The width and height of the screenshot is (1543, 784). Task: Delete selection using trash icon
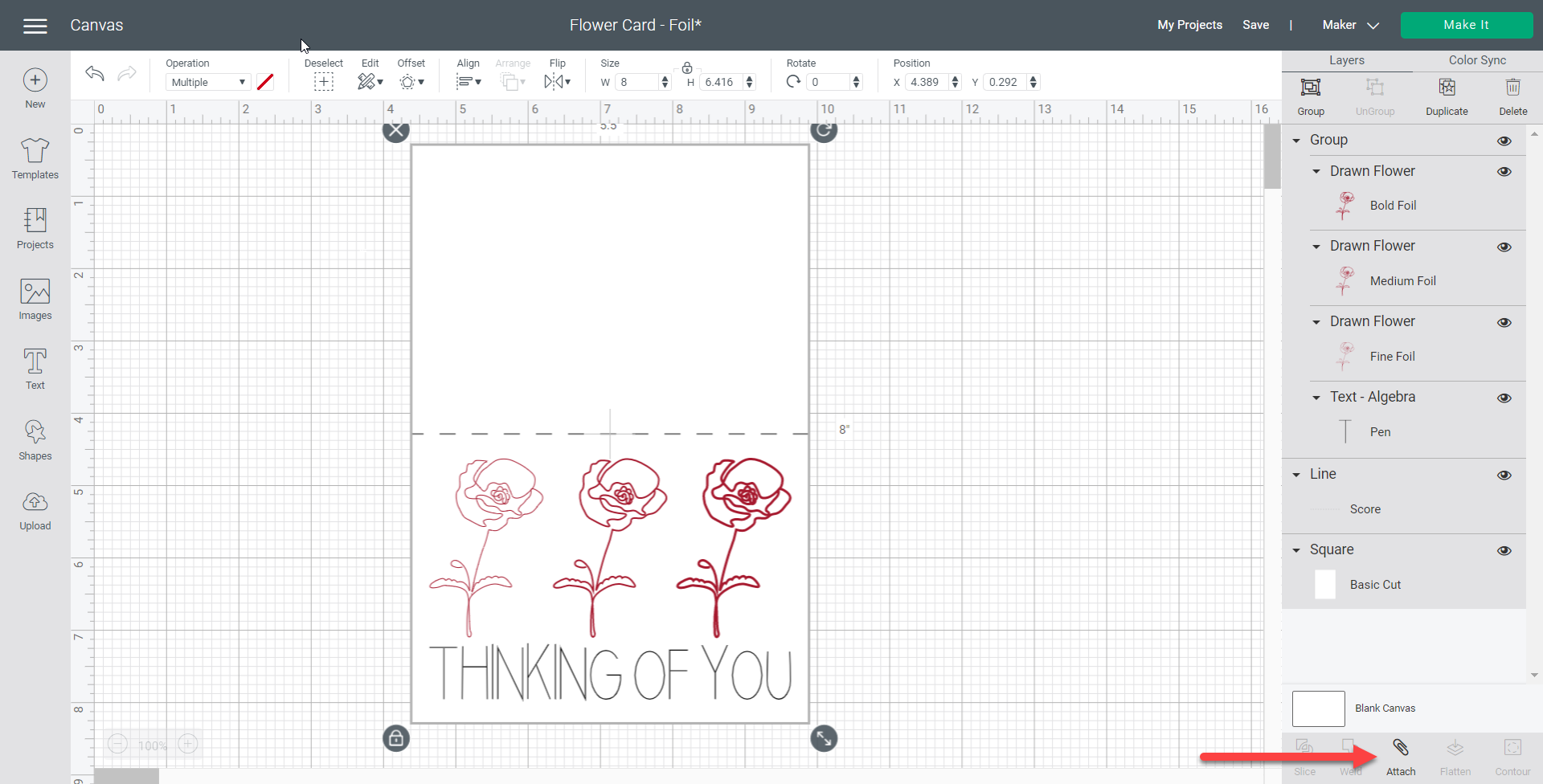1512,96
